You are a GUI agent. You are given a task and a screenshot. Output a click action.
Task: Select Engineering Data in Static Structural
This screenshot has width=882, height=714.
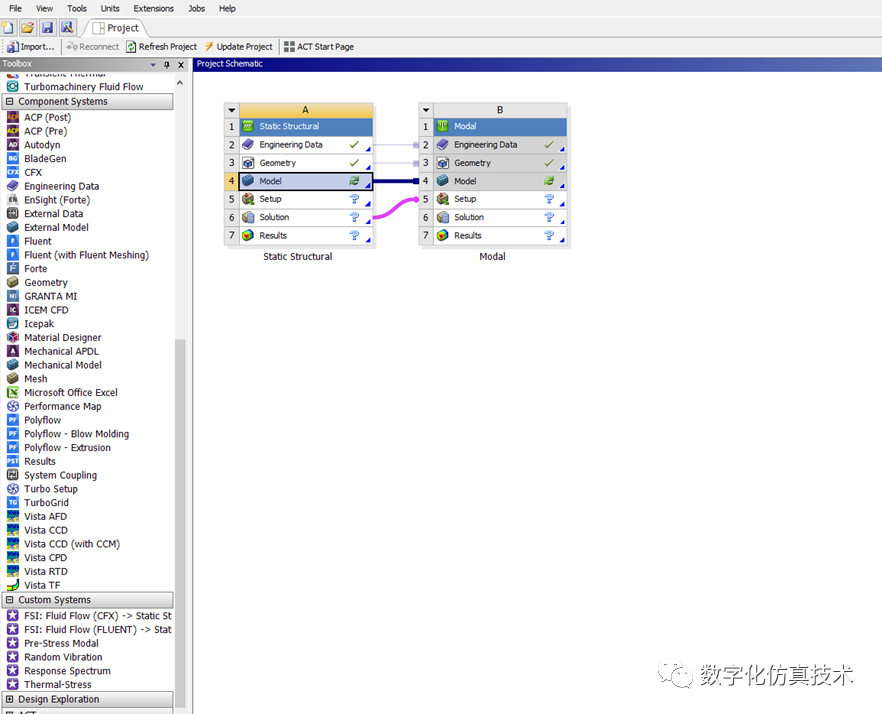[x=306, y=145]
